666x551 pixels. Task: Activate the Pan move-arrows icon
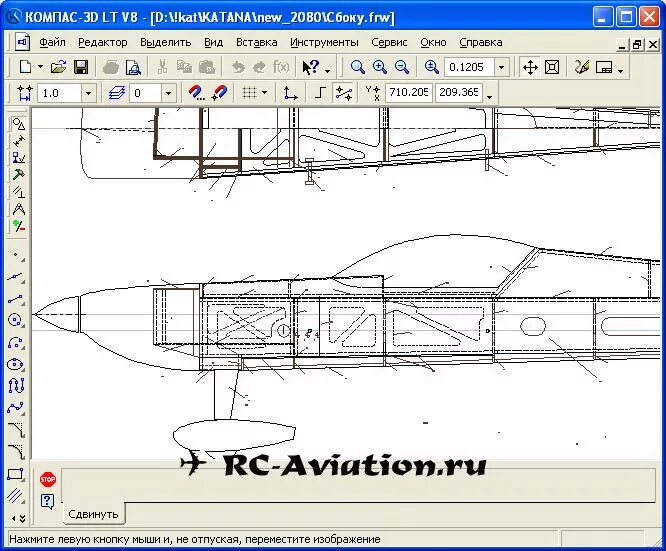tap(530, 67)
